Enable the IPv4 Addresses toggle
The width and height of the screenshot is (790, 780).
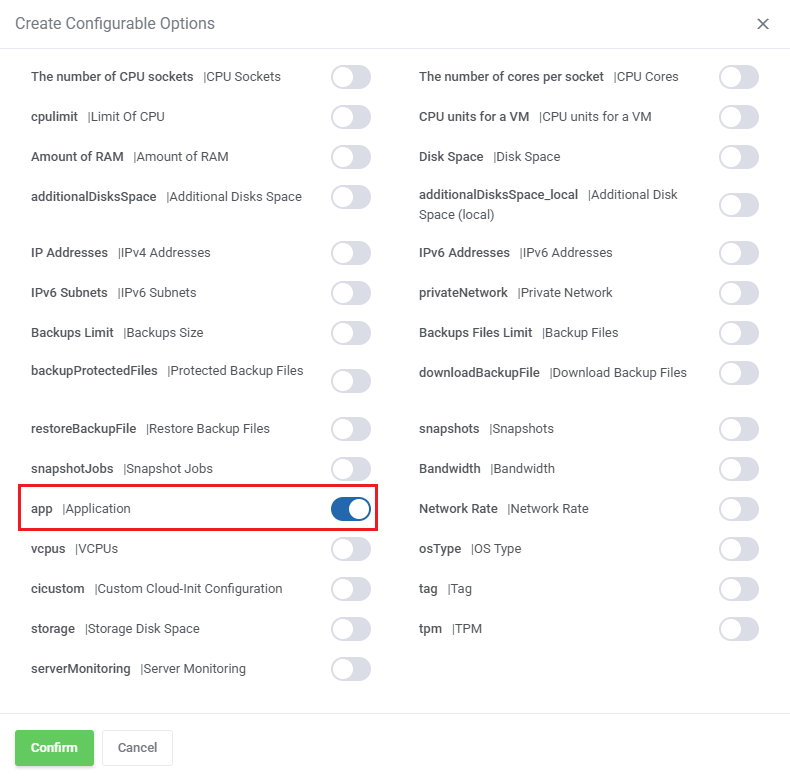tap(351, 253)
